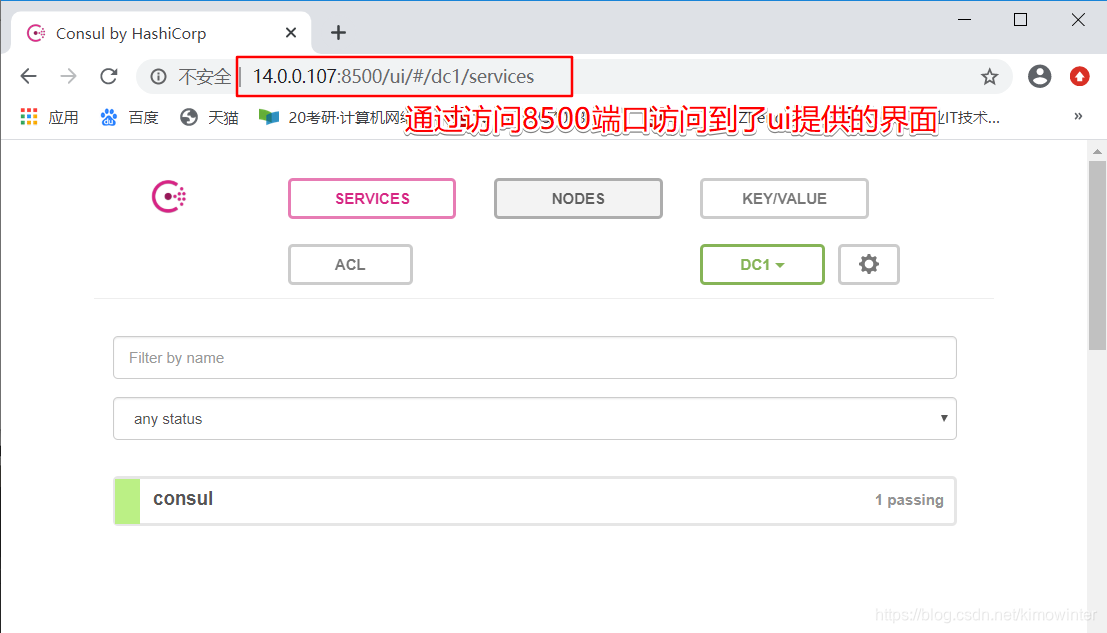This screenshot has width=1107, height=633.
Task: Expand the any status dropdown
Action: pyautogui.click(x=535, y=418)
